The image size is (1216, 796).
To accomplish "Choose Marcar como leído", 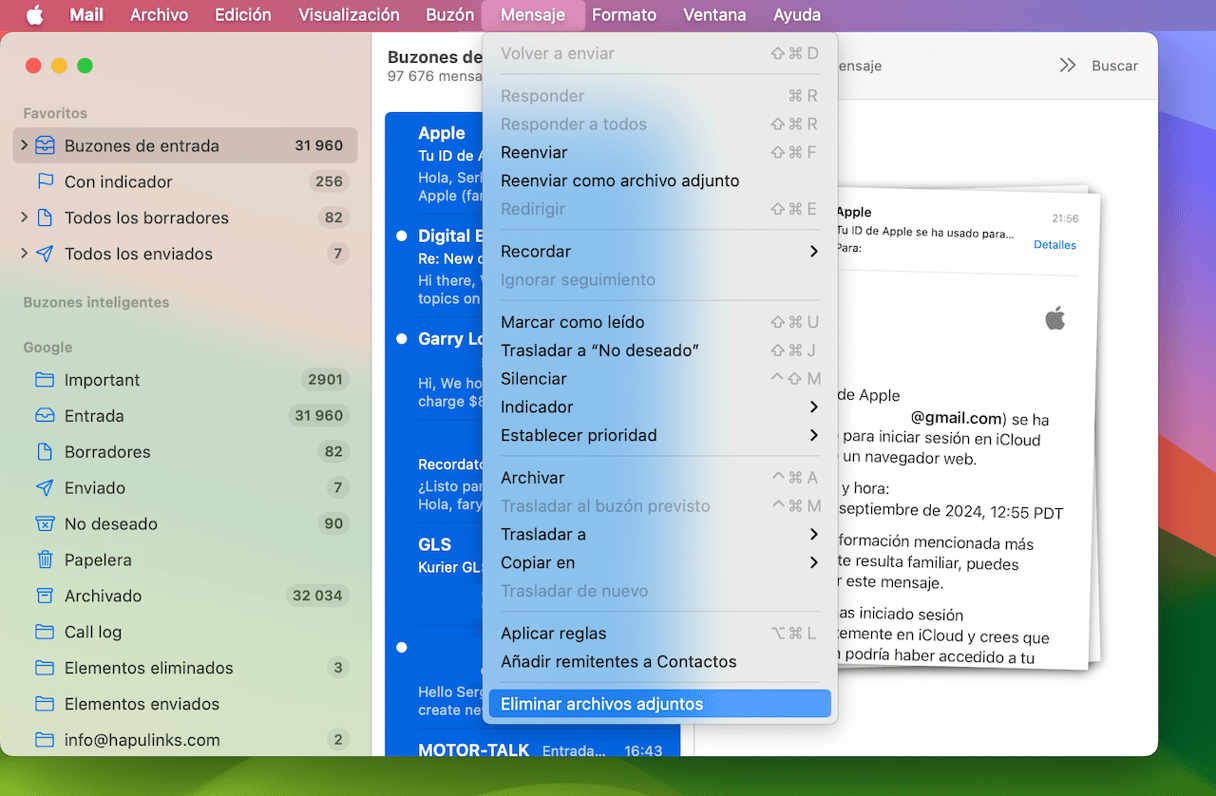I will 660,322.
